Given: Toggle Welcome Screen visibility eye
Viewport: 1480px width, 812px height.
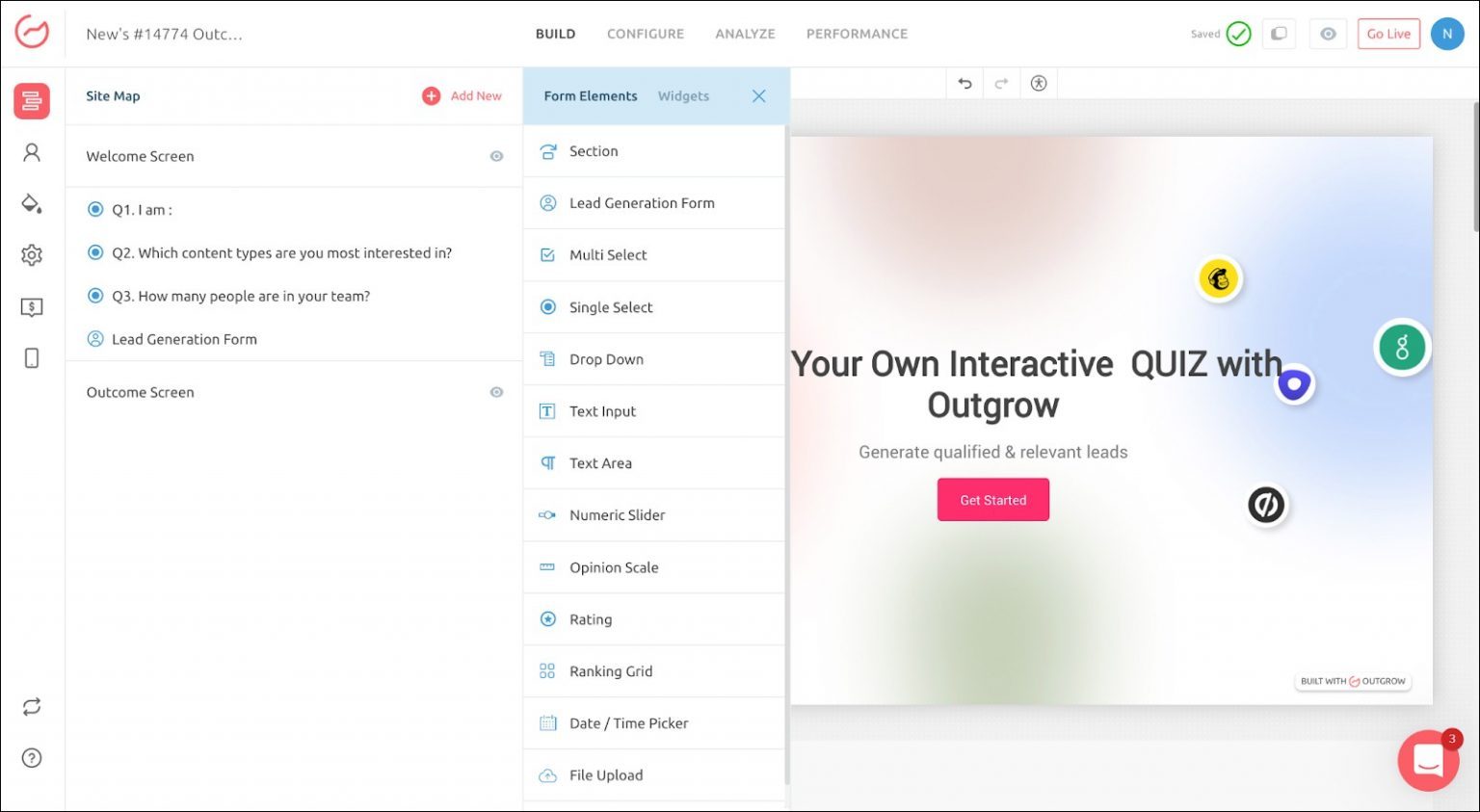Looking at the screenshot, I should coord(496,156).
